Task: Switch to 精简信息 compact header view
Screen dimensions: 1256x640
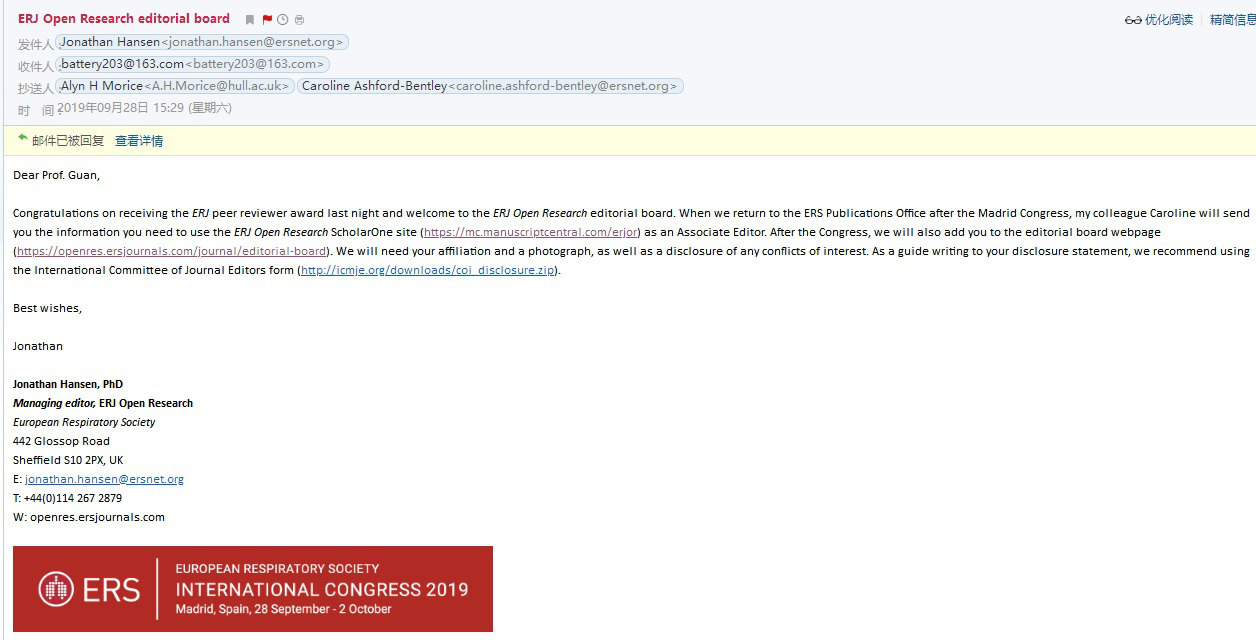Action: (x=1232, y=20)
